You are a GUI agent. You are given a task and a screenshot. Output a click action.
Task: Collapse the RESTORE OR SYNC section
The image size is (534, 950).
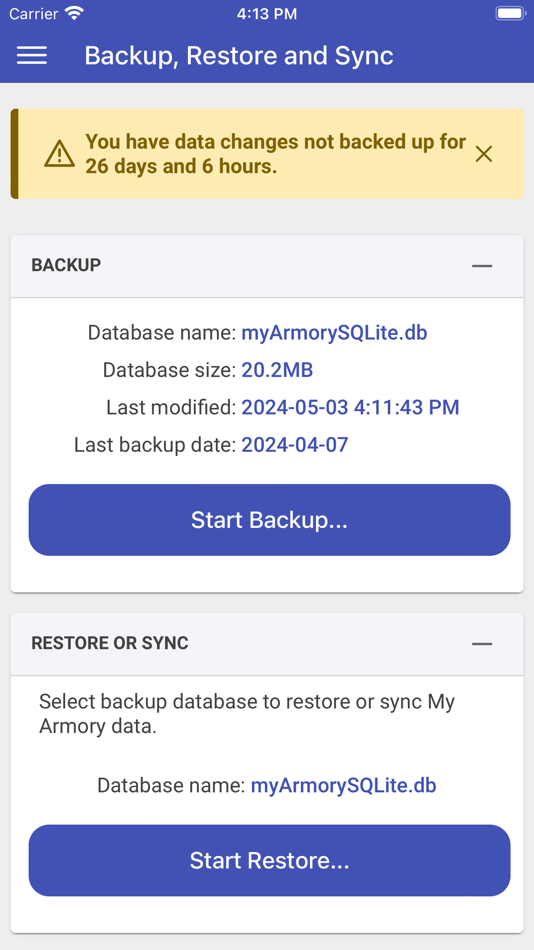[x=482, y=643]
